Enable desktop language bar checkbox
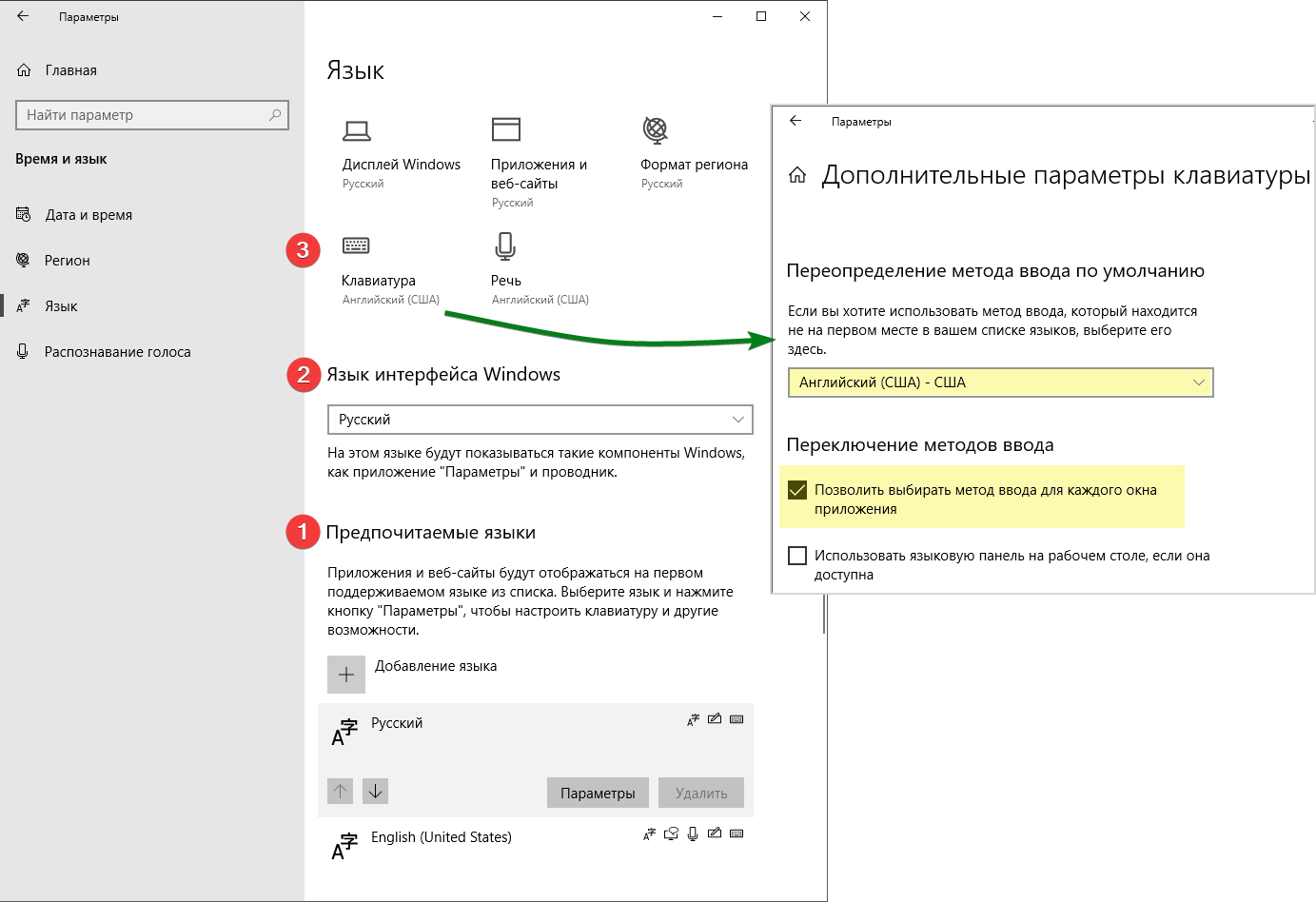Viewport: 1316px width, 902px height. pyautogui.click(x=797, y=556)
